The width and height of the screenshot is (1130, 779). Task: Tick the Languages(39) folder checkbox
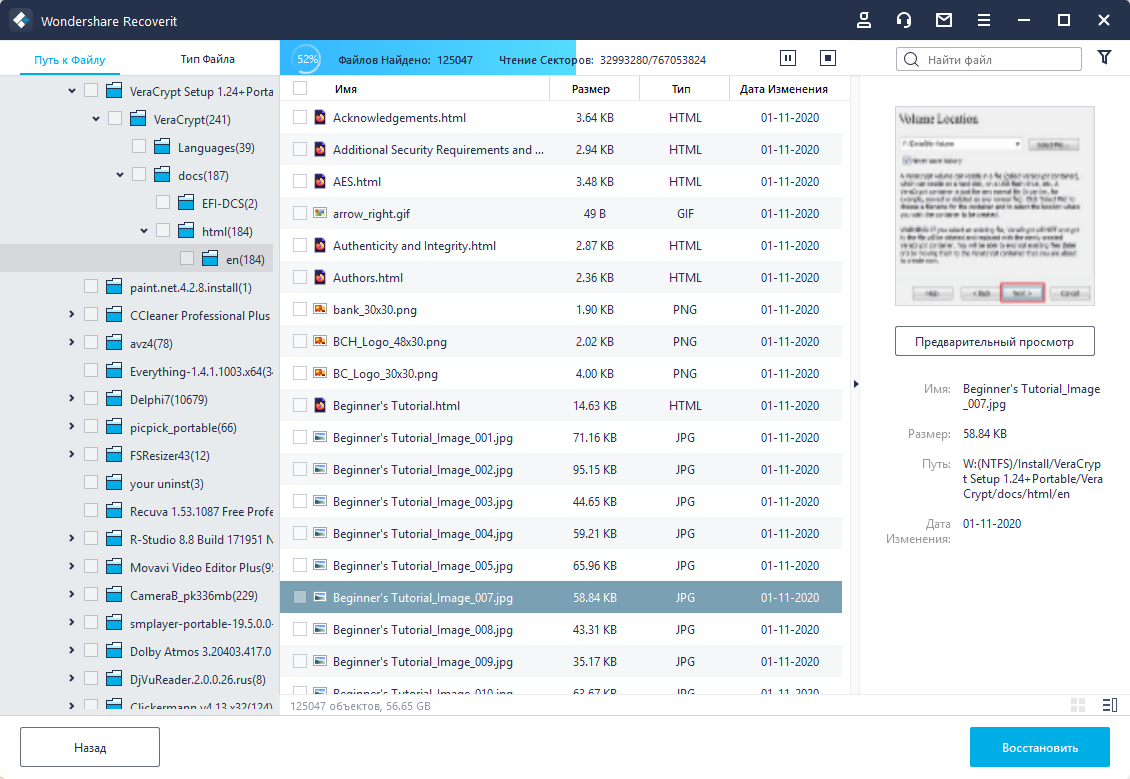click(x=139, y=147)
